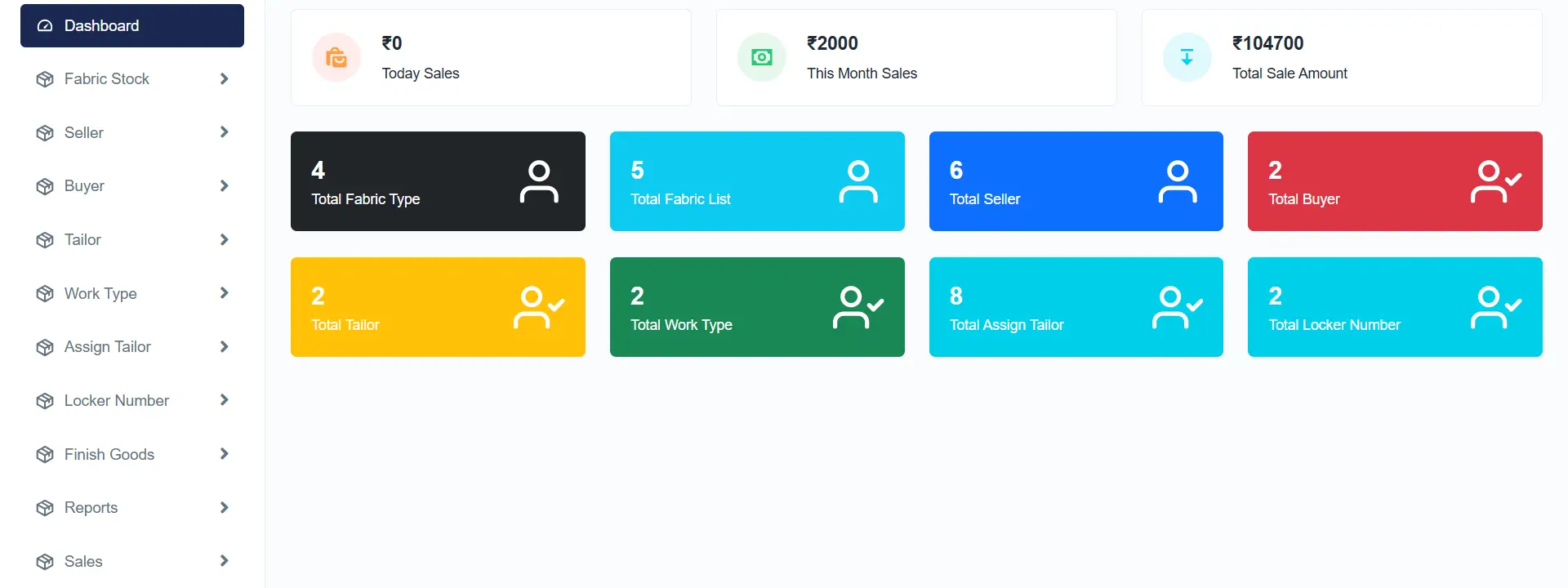Viewport: 1568px width, 588px height.
Task: Click the ₹2000 This Month Sales value
Action: 832,43
